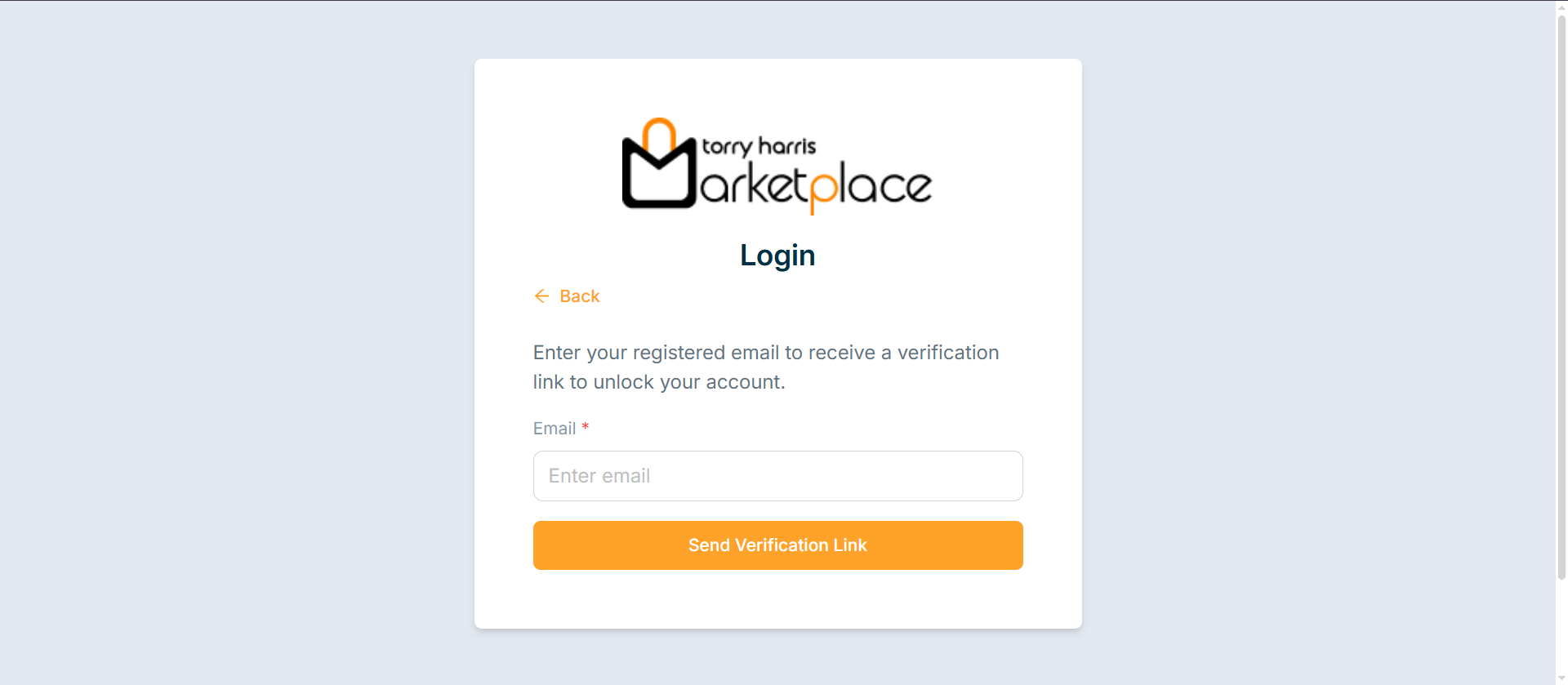1568x685 pixels.
Task: Click the red required asterisk icon
Action: tap(585, 427)
